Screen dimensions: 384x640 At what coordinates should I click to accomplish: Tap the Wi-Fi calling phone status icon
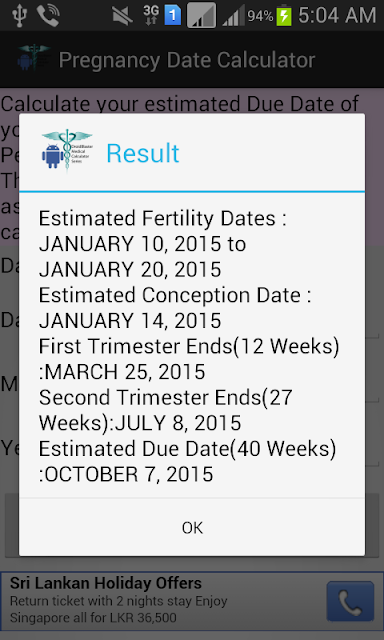point(48,16)
